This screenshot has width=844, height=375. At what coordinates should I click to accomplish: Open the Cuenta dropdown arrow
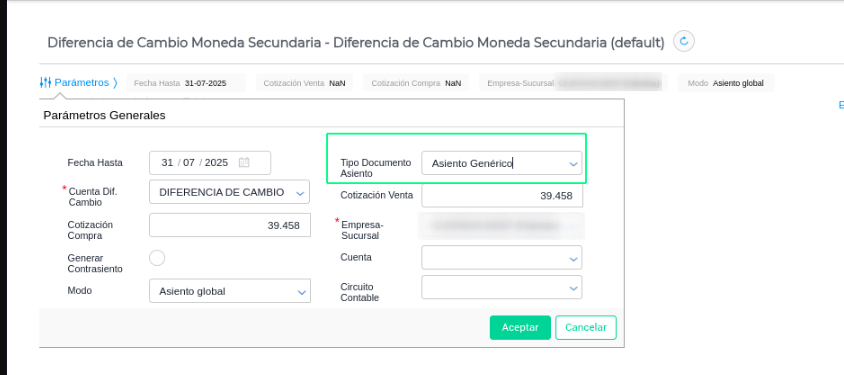(573, 259)
